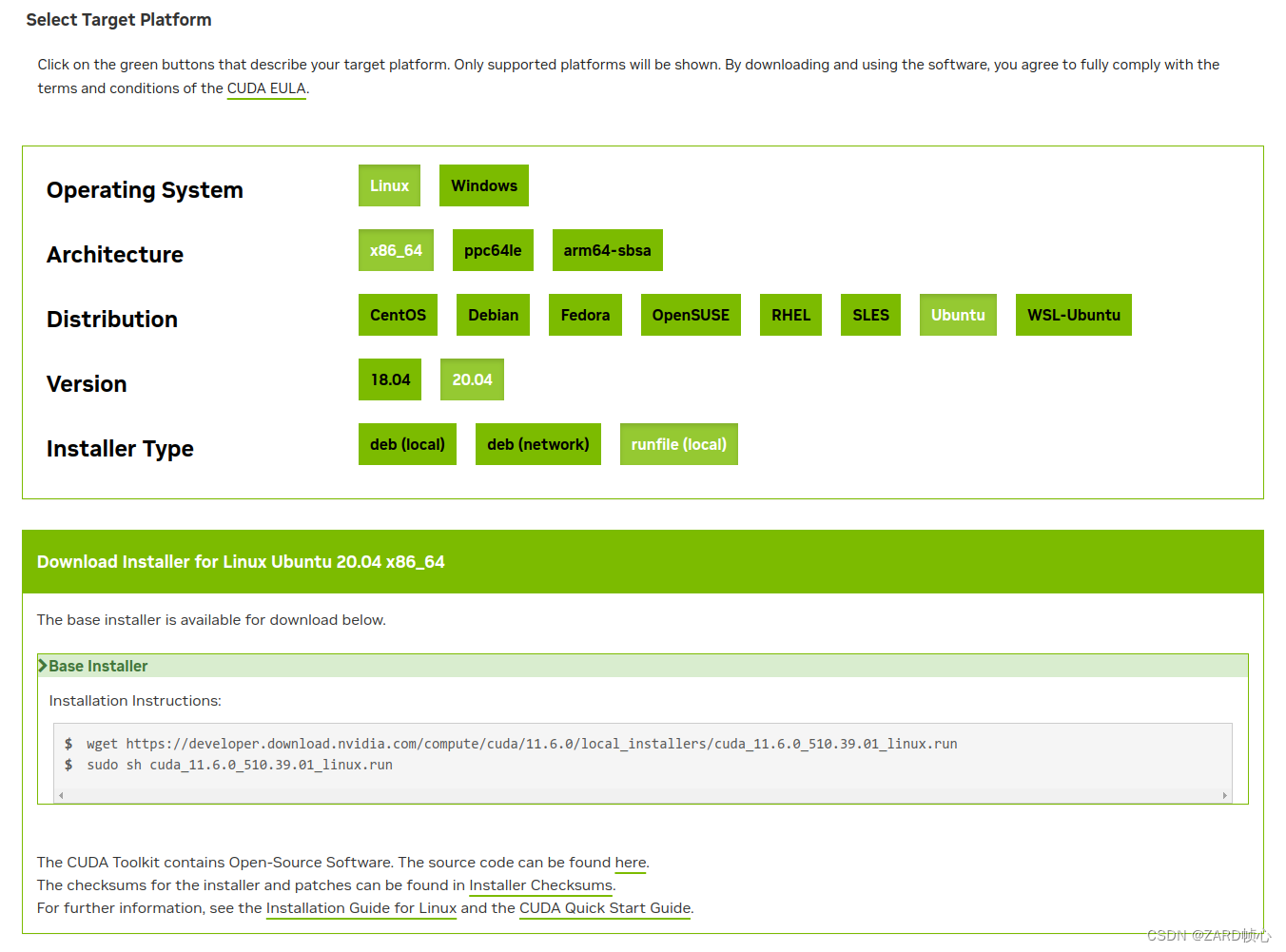Choose deb (network) installer type
Screen dimensions: 1286x952
[538, 444]
